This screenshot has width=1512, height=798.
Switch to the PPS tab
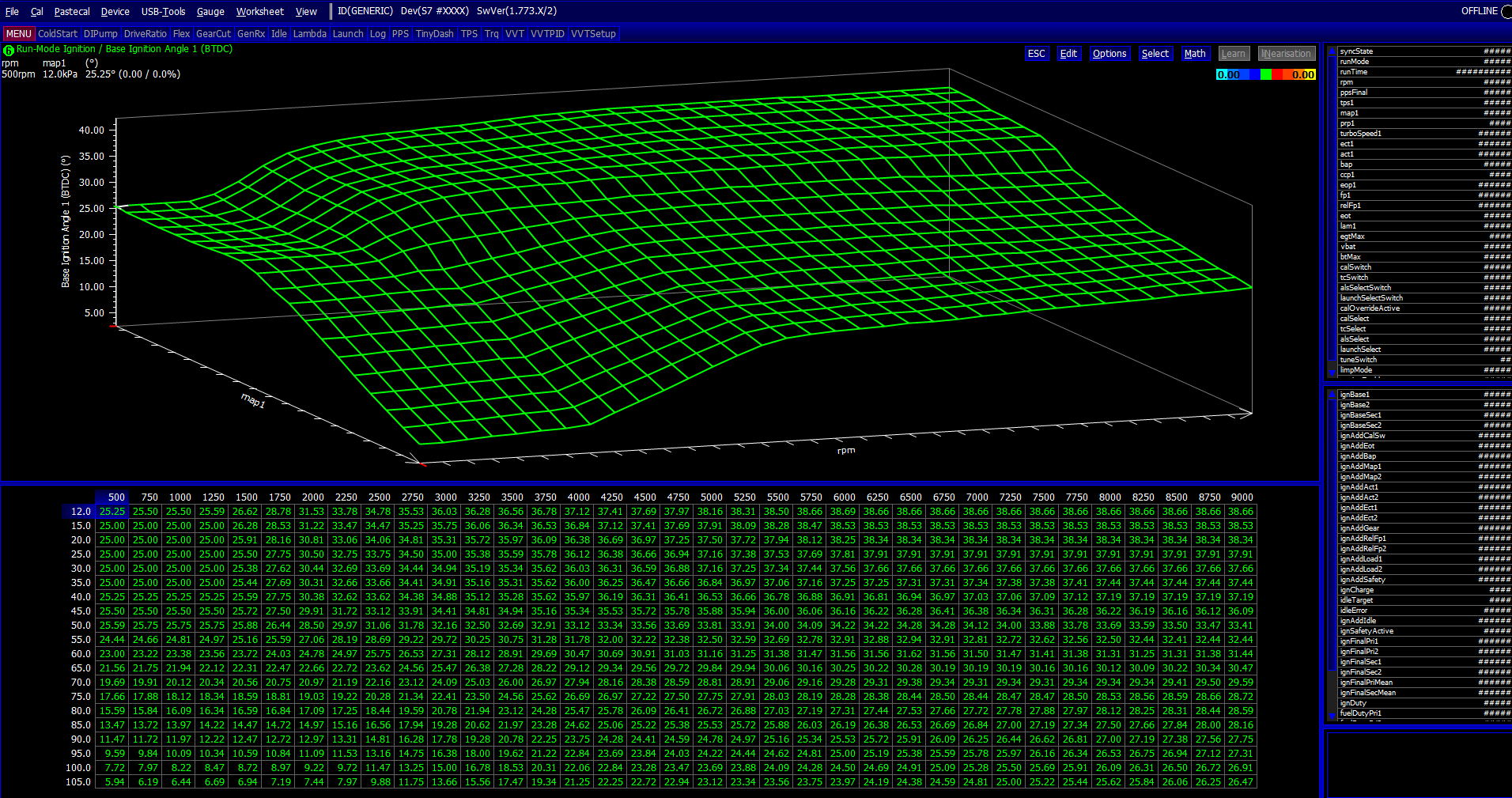point(401,34)
